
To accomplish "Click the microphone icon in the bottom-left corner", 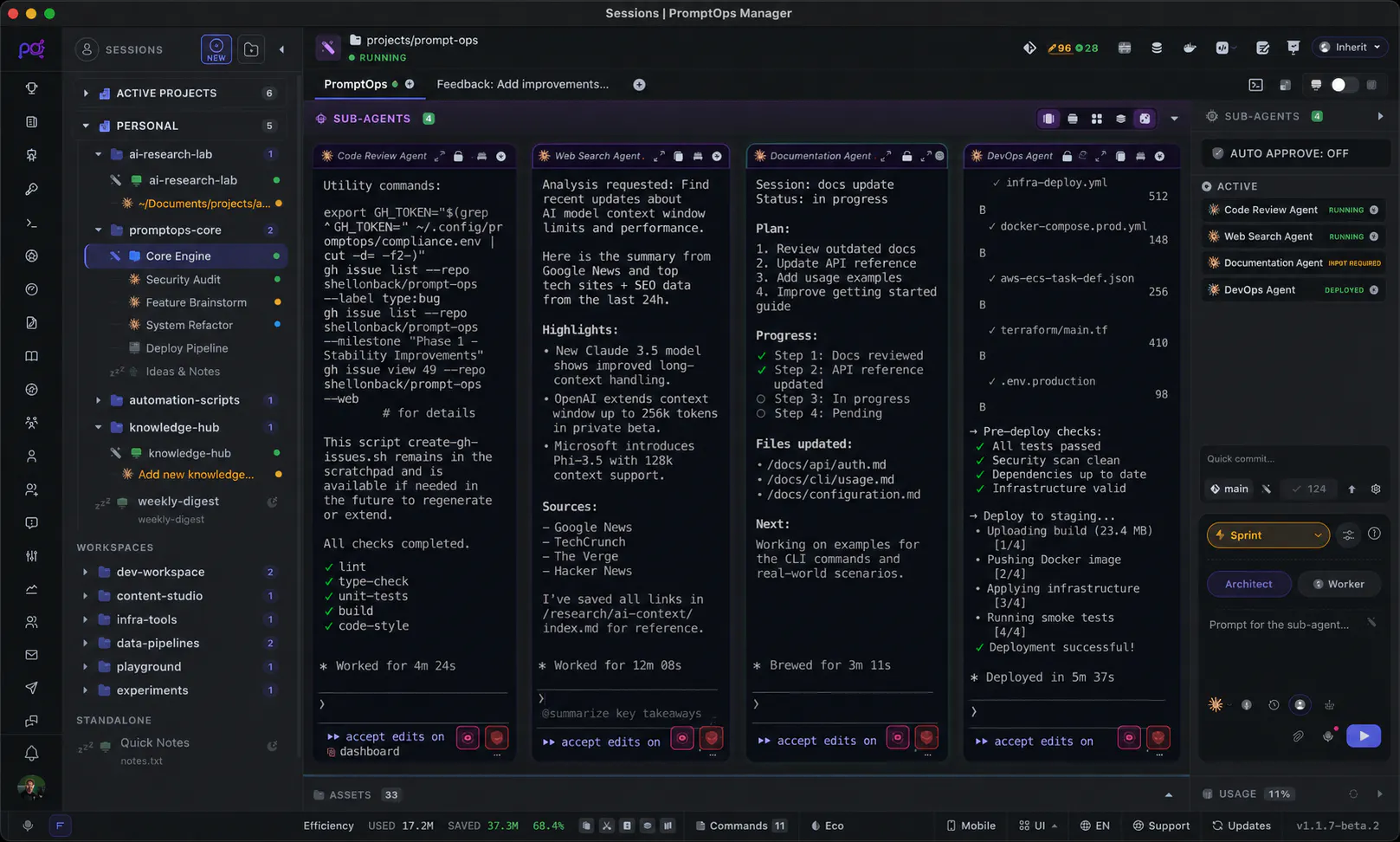I will point(28,826).
